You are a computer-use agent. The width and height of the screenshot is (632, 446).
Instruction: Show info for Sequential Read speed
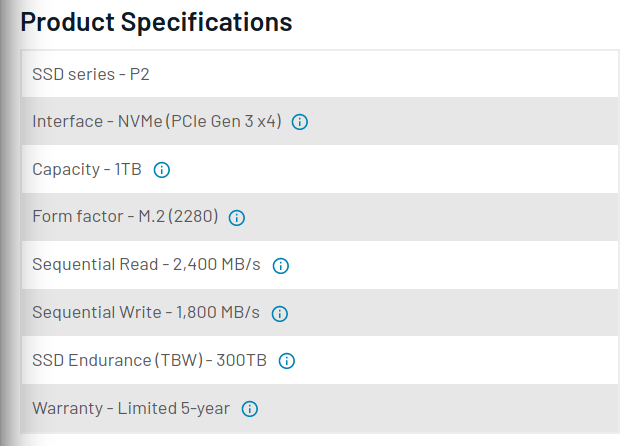[x=281, y=266]
